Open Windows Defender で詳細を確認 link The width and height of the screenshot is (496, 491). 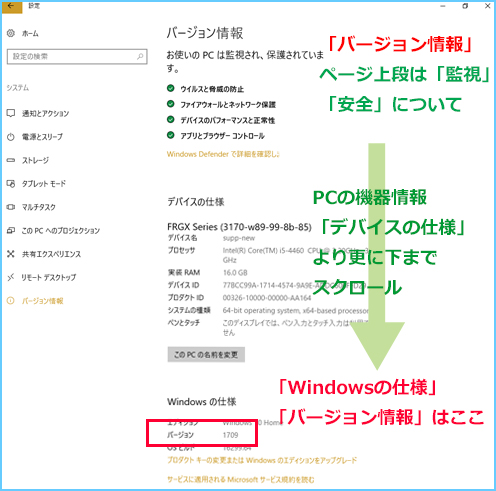(223, 154)
